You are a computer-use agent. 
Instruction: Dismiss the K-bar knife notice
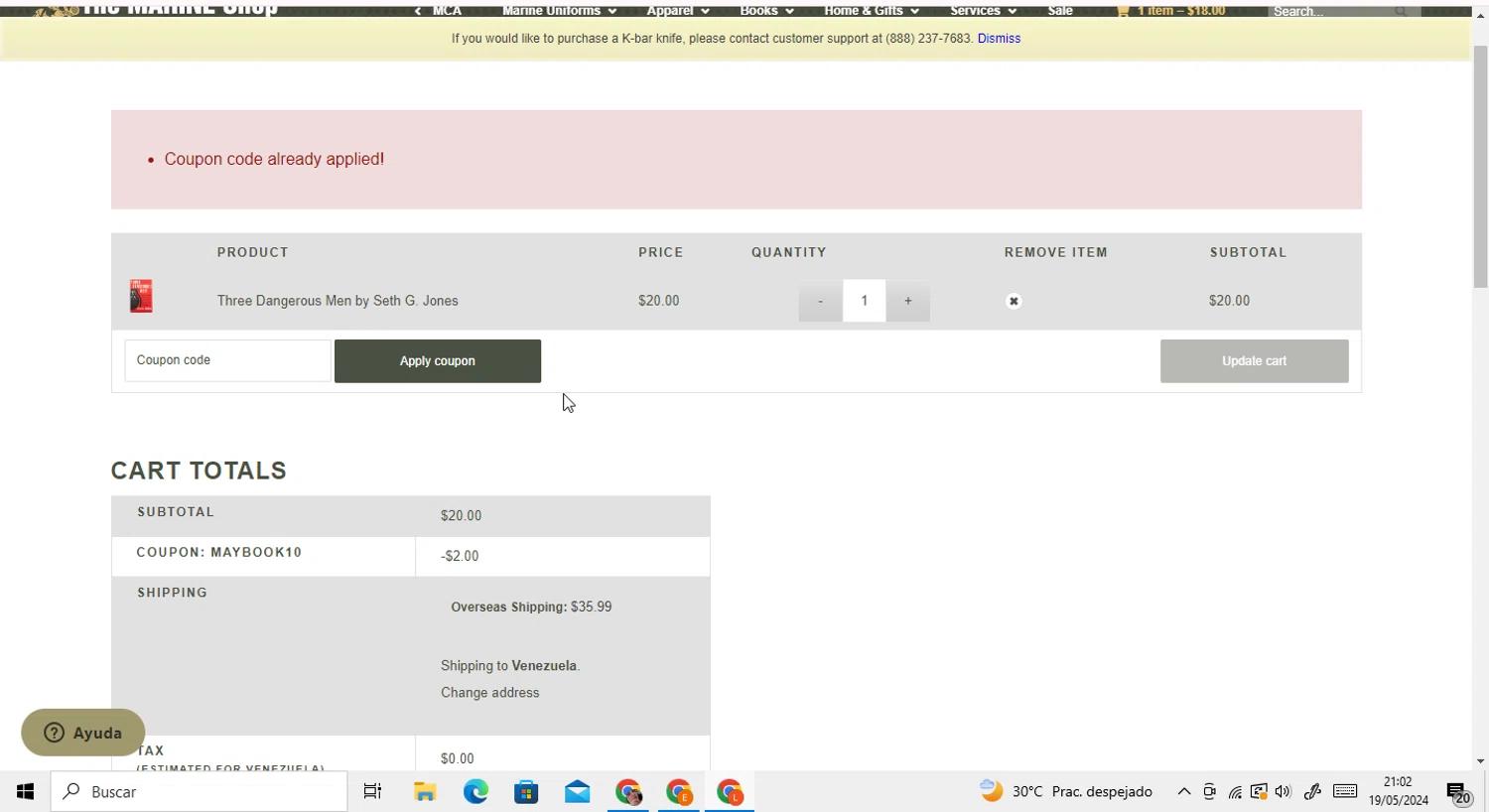[999, 39]
